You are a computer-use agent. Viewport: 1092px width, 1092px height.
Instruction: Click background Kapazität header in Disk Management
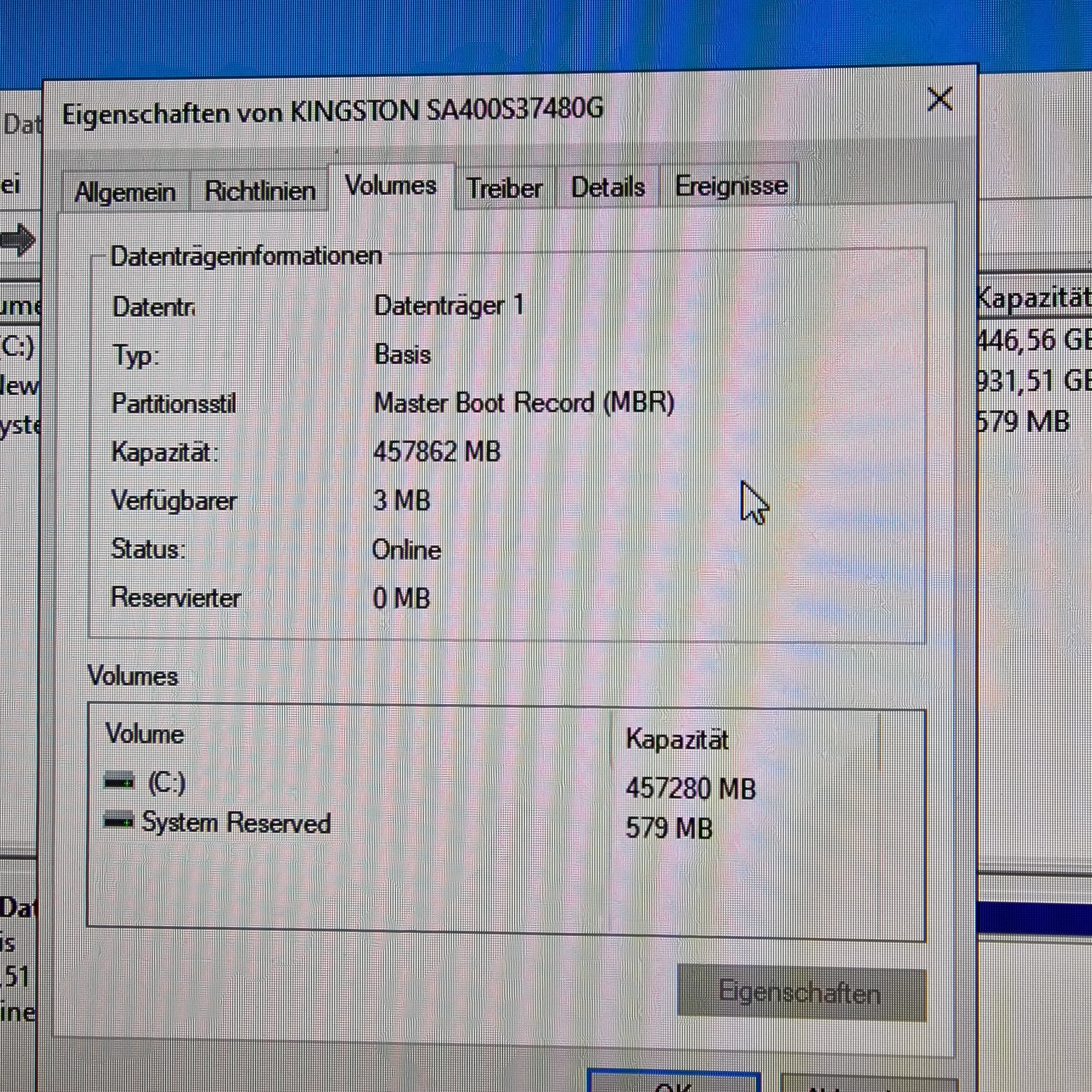point(1034,298)
